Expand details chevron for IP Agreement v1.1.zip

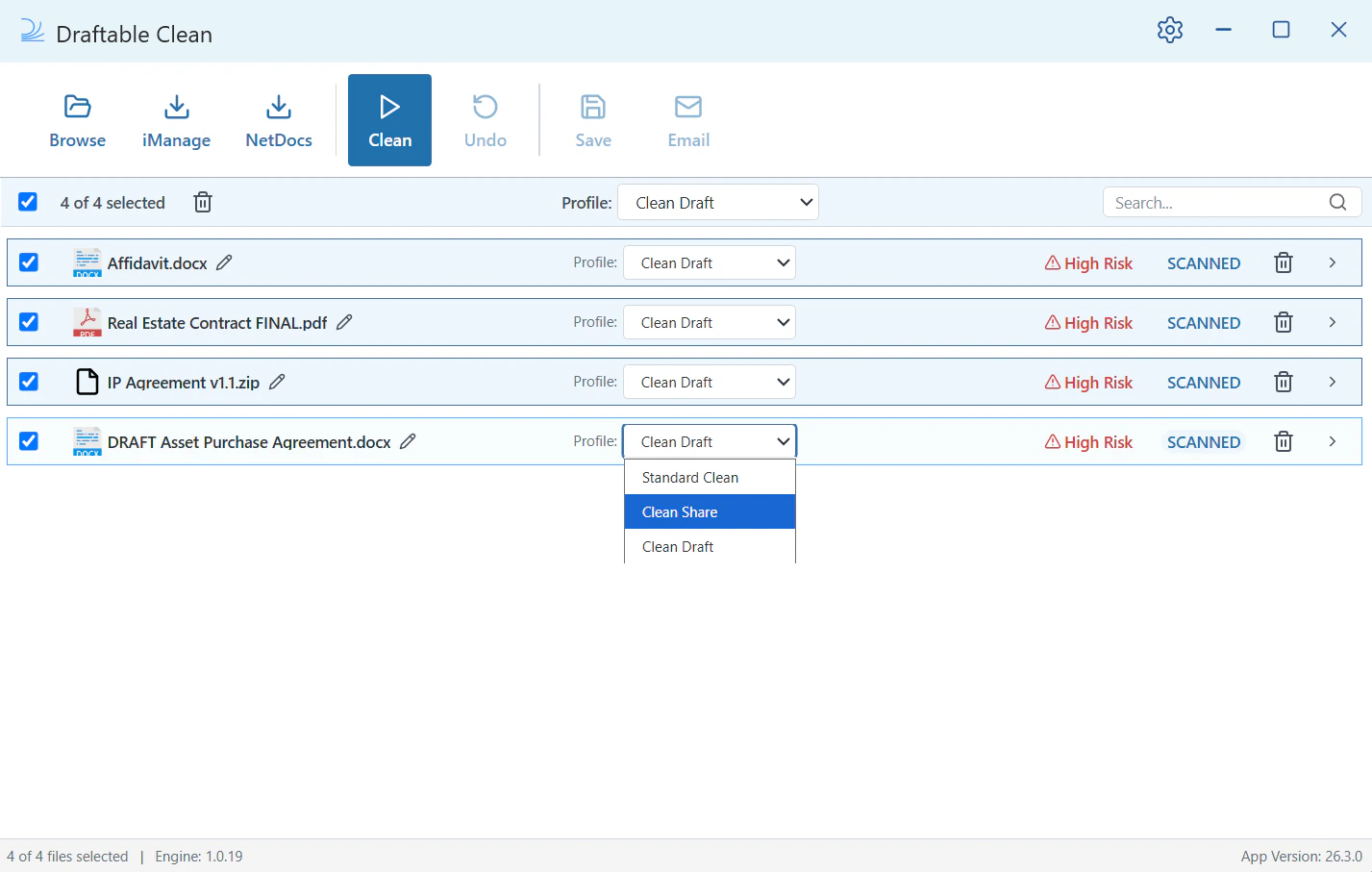[1332, 382]
